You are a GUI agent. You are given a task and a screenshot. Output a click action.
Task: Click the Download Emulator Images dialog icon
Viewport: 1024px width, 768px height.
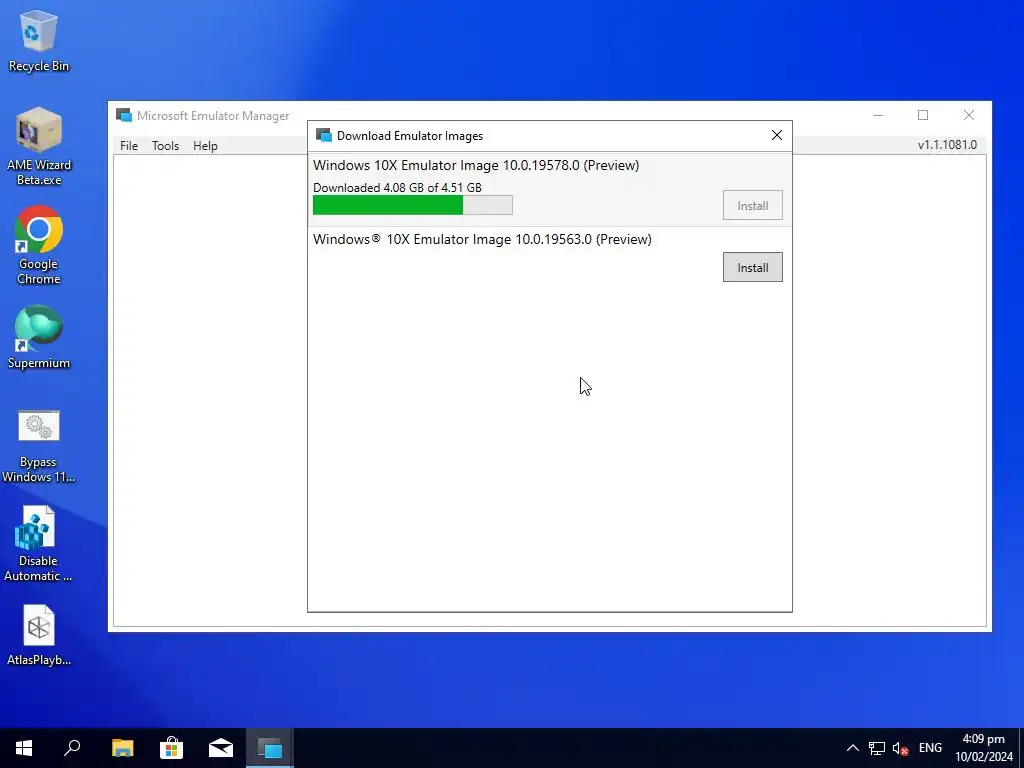pos(324,135)
